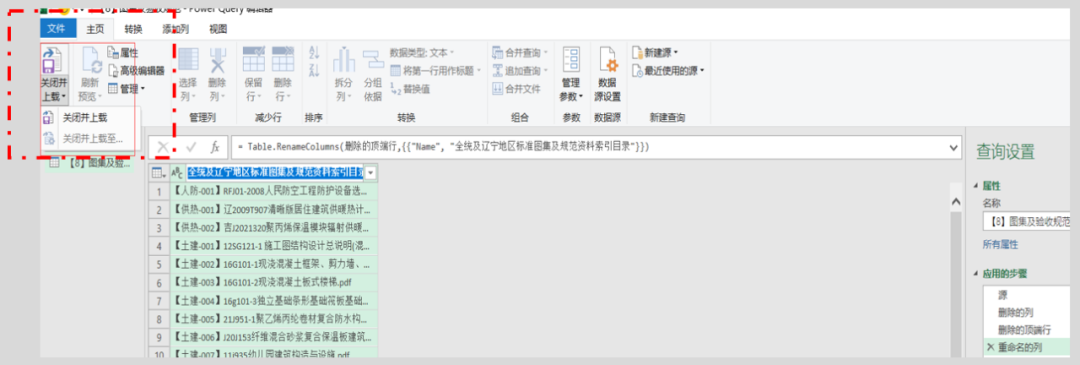
Task: Select cell 【人防-001】RFJ01-2008
Action: (x=273, y=190)
